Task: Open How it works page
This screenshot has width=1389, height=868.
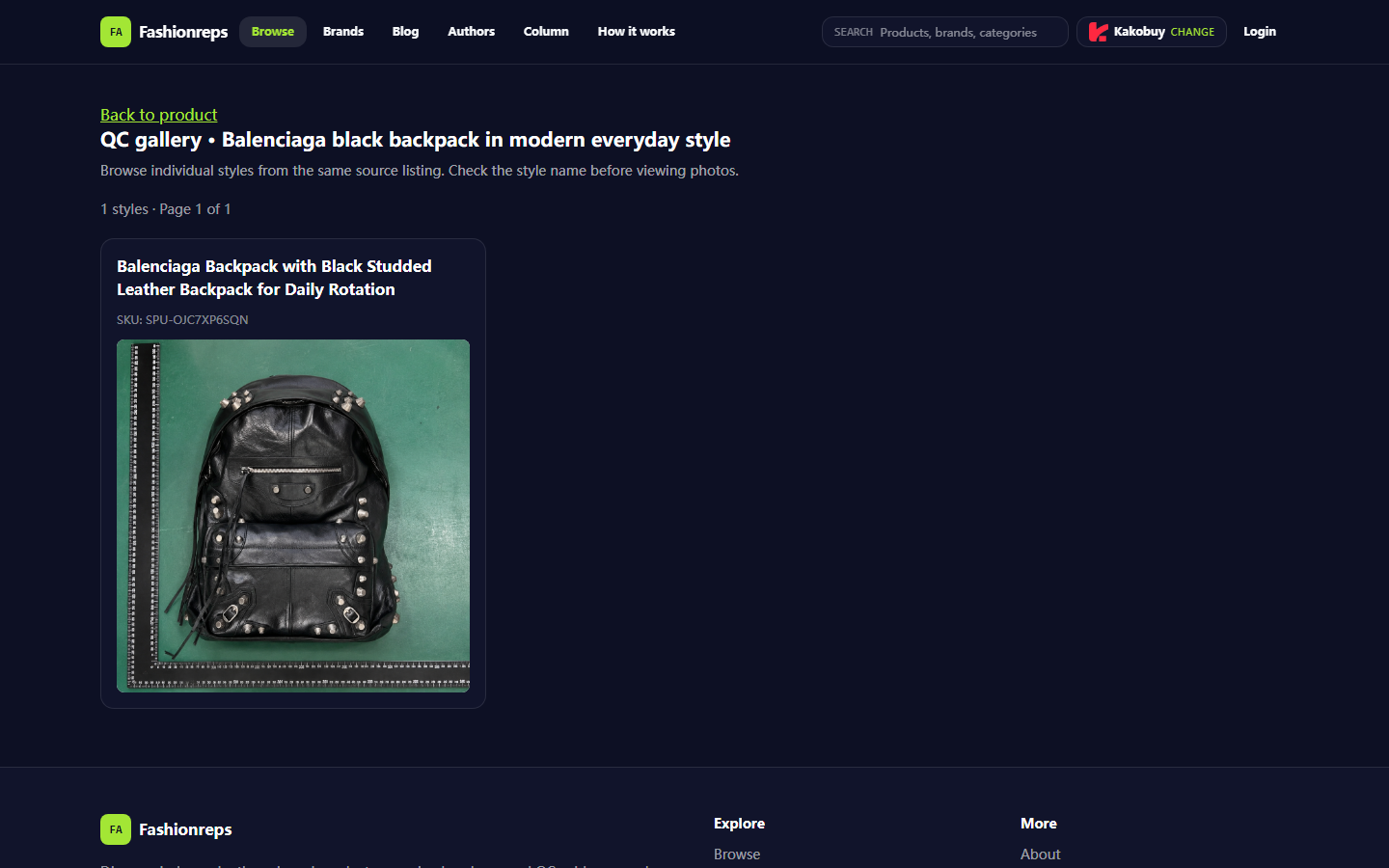Action: [x=637, y=32]
